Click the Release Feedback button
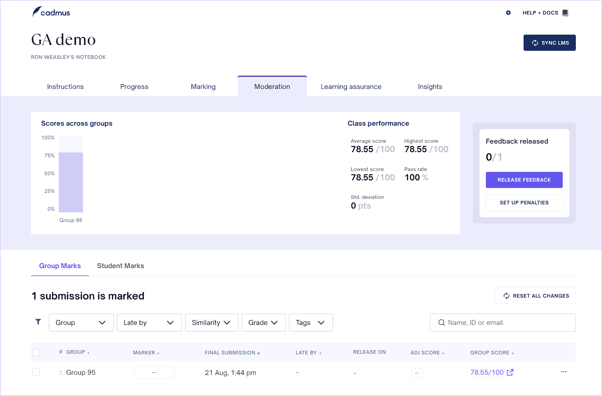The width and height of the screenshot is (602, 396). [x=524, y=180]
